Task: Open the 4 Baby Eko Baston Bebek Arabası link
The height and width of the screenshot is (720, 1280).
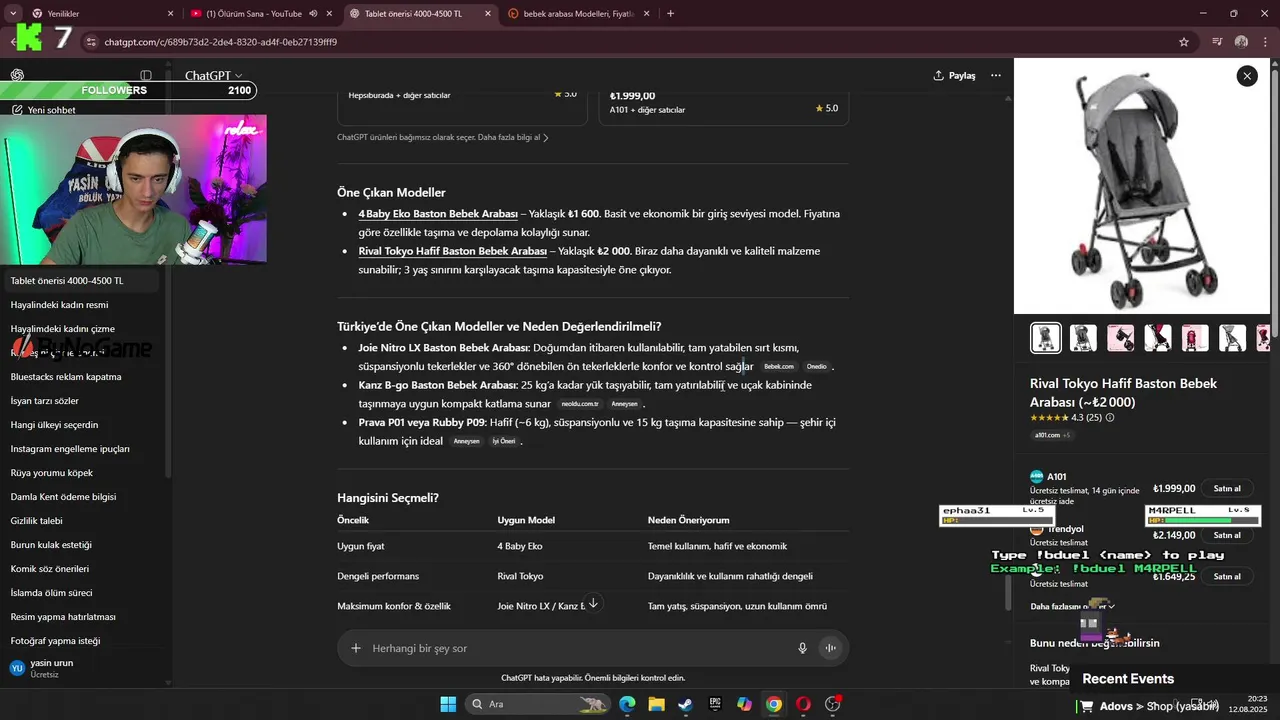Action: pyautogui.click(x=438, y=214)
